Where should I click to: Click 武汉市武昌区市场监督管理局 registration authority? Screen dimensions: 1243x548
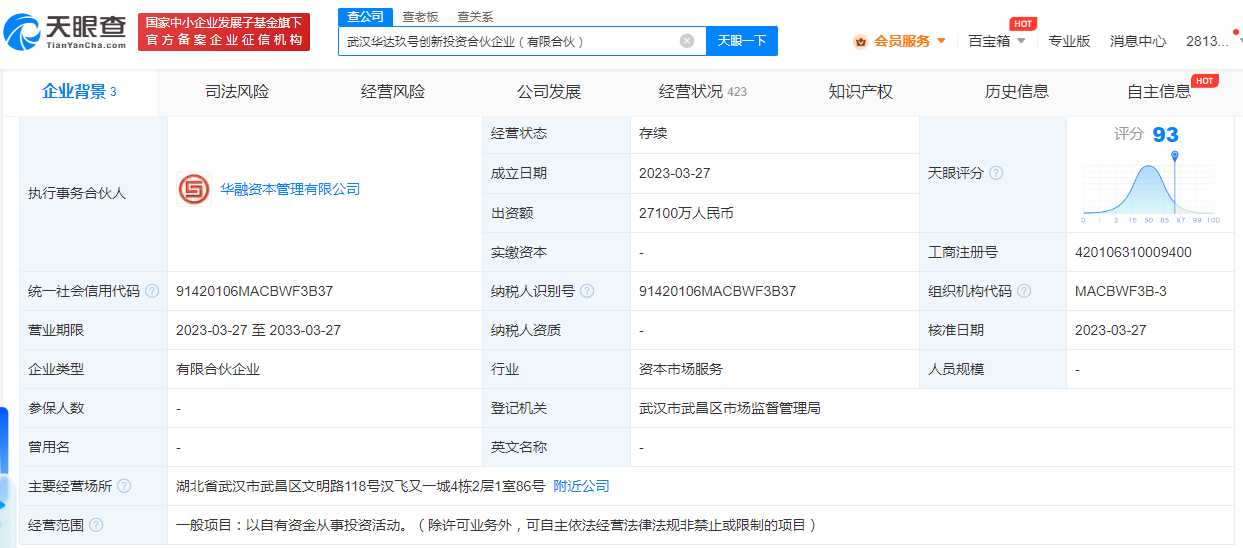coord(730,408)
